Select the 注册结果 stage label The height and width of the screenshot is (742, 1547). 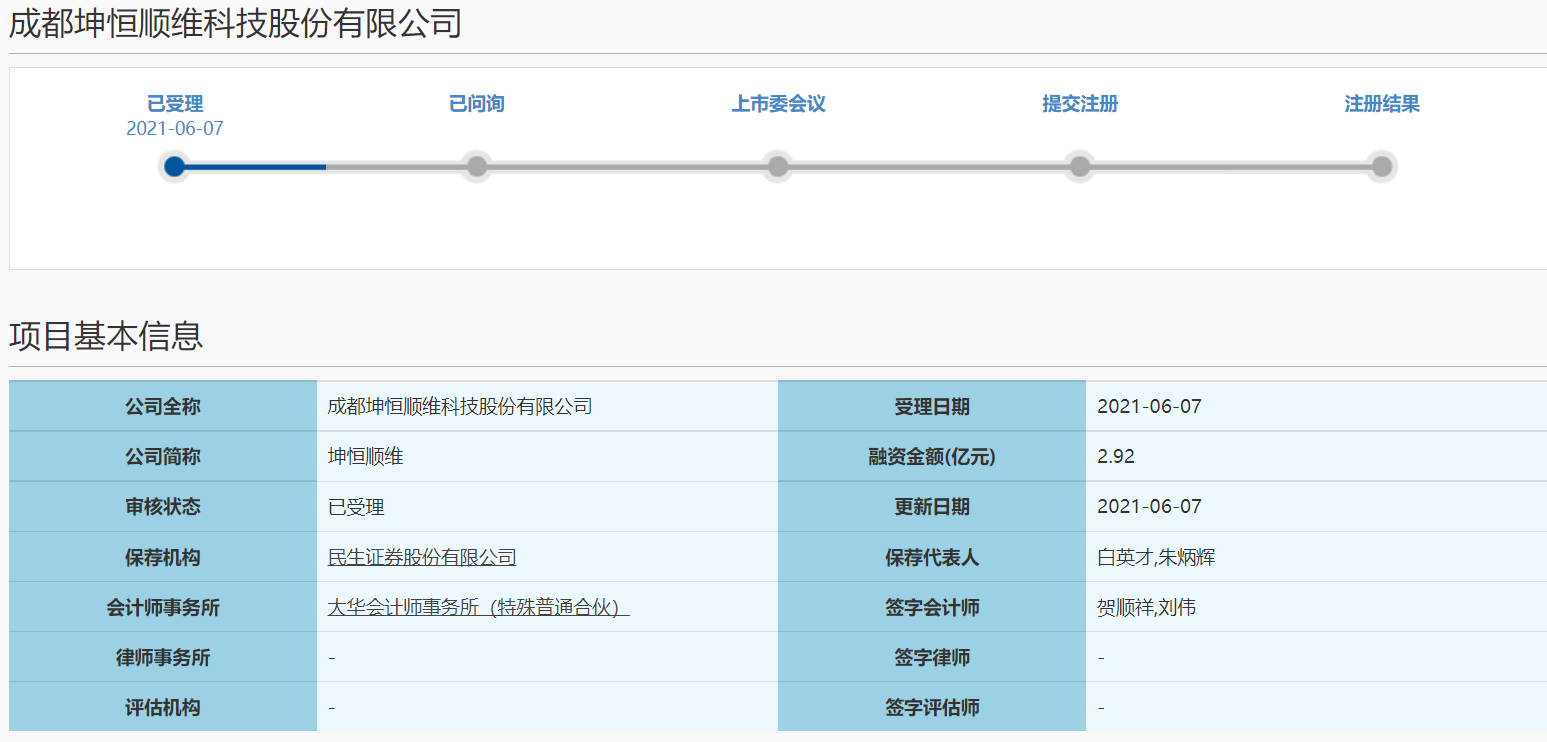(1382, 103)
